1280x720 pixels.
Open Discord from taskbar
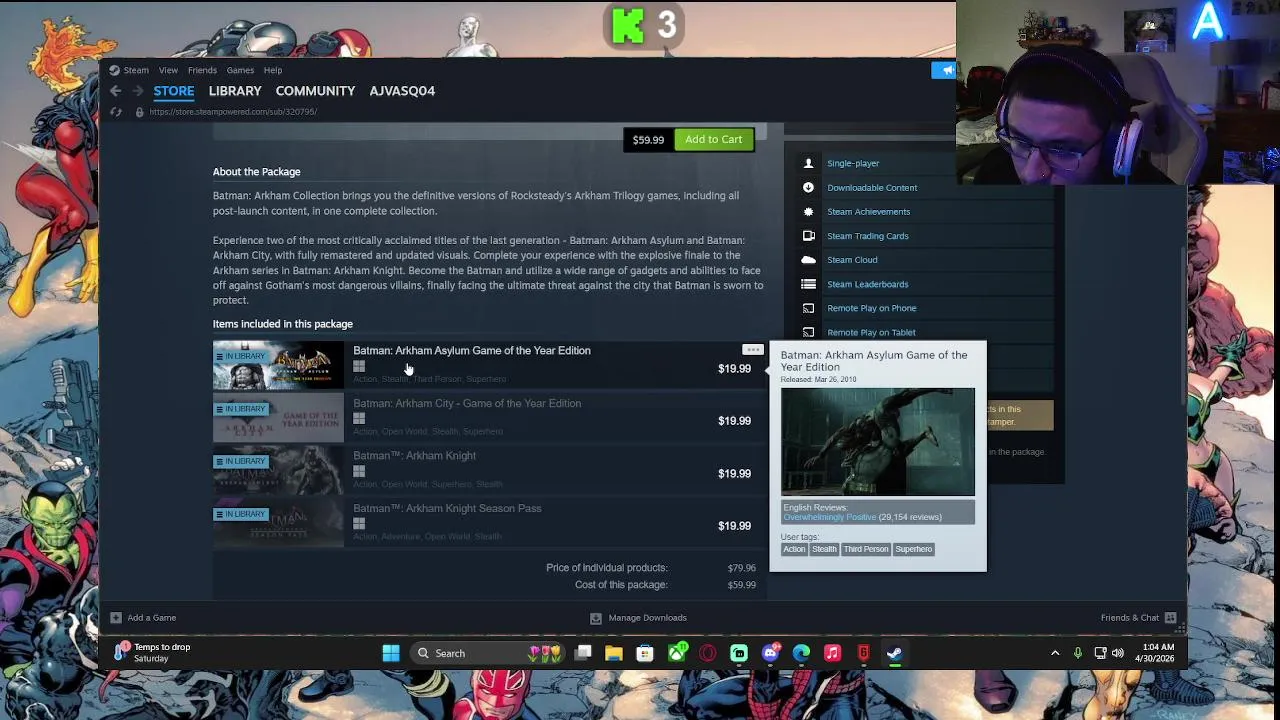[x=770, y=653]
